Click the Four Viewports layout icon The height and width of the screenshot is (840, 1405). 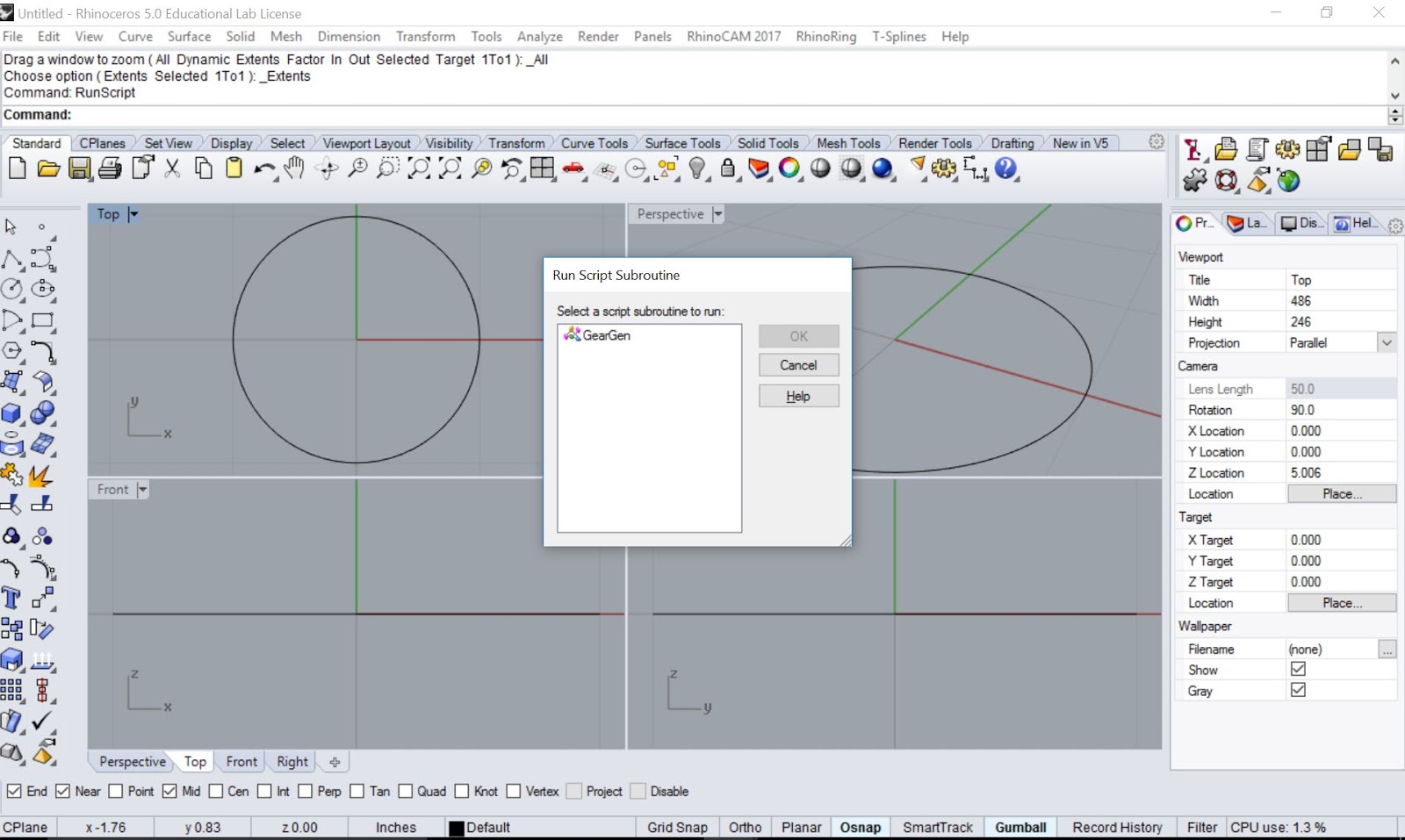pos(542,168)
